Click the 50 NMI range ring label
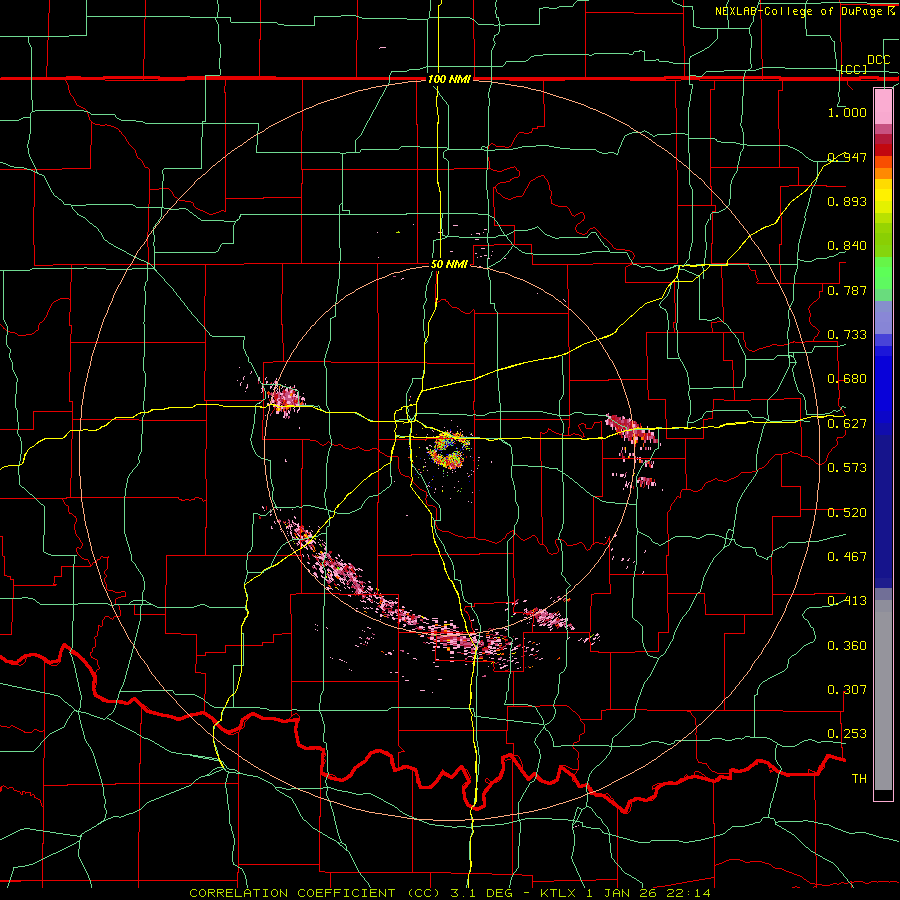Viewport: 900px width, 900px height. [x=449, y=264]
